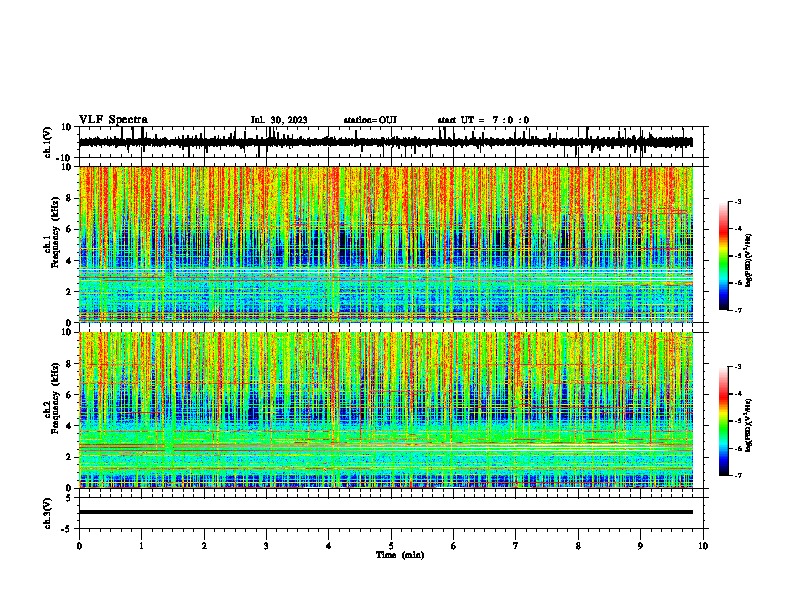Viewport: 792px width, 612px height.
Task: Select the ch.2 color bar 'log(PSD)' label
Action: pos(748,425)
